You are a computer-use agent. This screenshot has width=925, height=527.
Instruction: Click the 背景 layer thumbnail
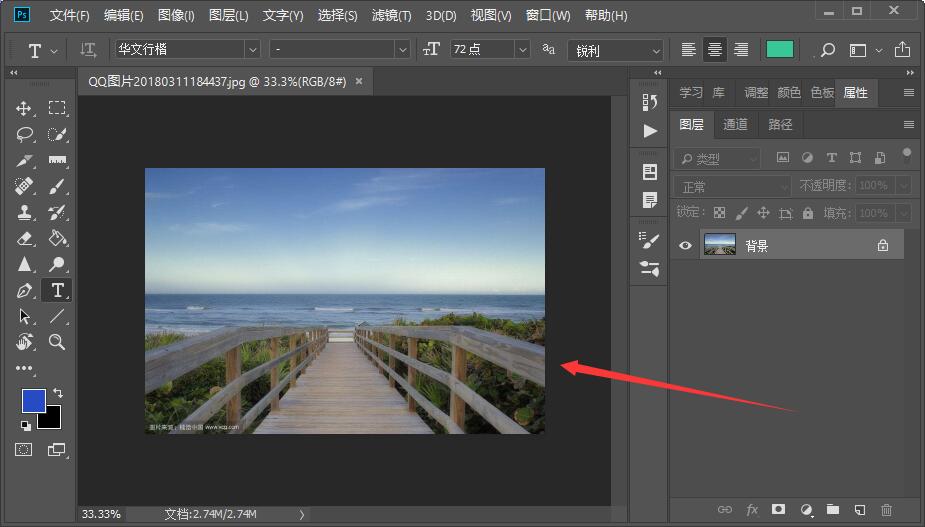pyautogui.click(x=720, y=244)
